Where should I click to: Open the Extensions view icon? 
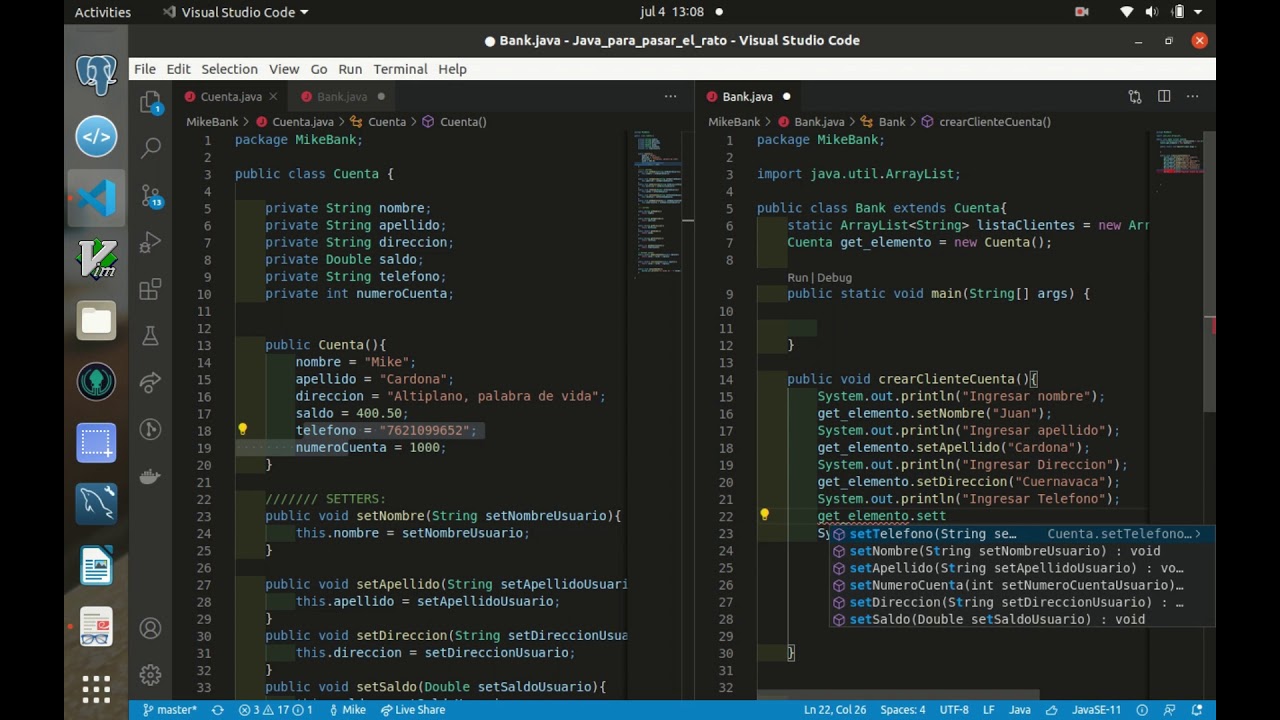point(151,289)
